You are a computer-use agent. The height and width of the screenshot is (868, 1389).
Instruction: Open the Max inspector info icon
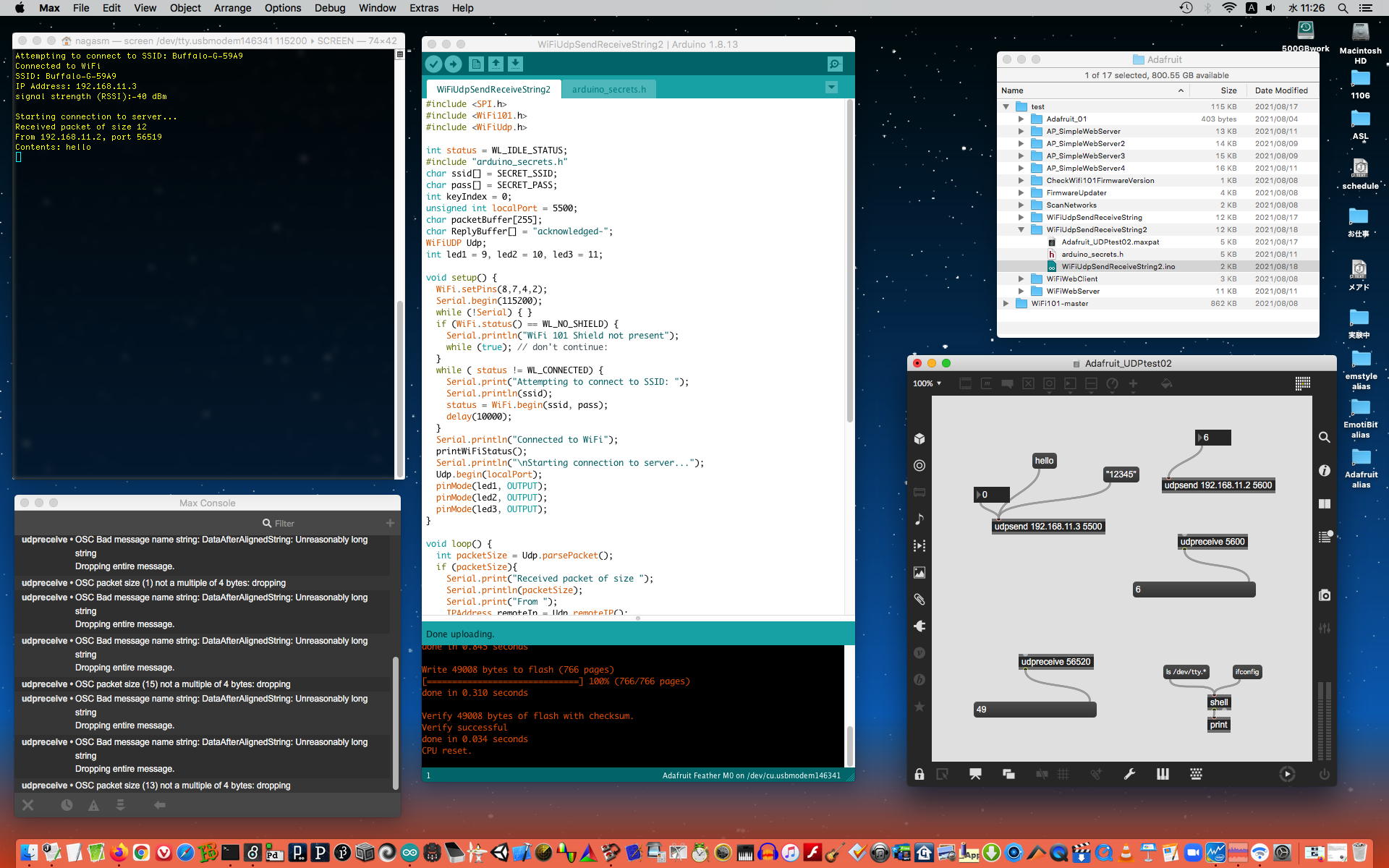click(x=1324, y=470)
